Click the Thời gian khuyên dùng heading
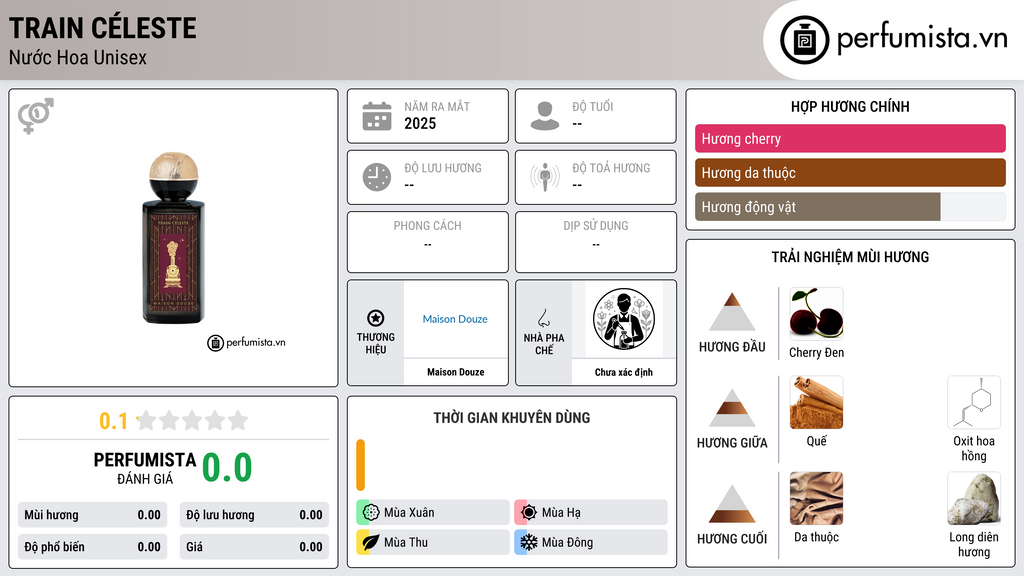1024x576 pixels. coord(512,417)
